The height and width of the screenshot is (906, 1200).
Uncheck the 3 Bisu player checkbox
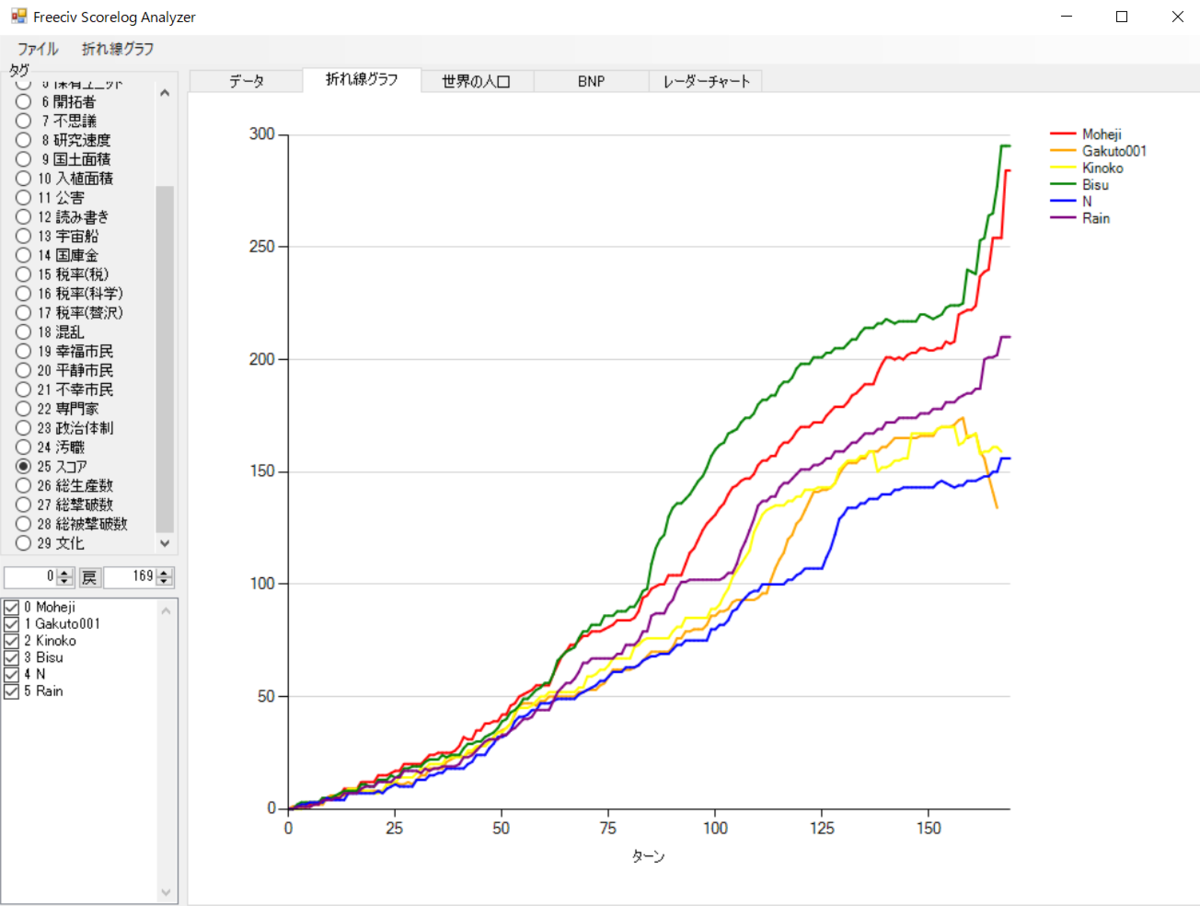12,658
